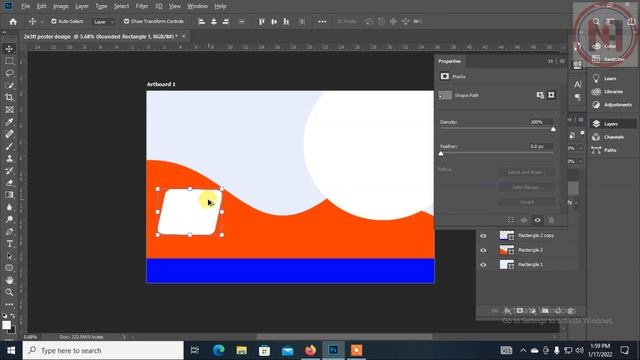Viewport: 640px width, 360px height.
Task: Select the Horizontal Type tool
Action: (x=9, y=244)
